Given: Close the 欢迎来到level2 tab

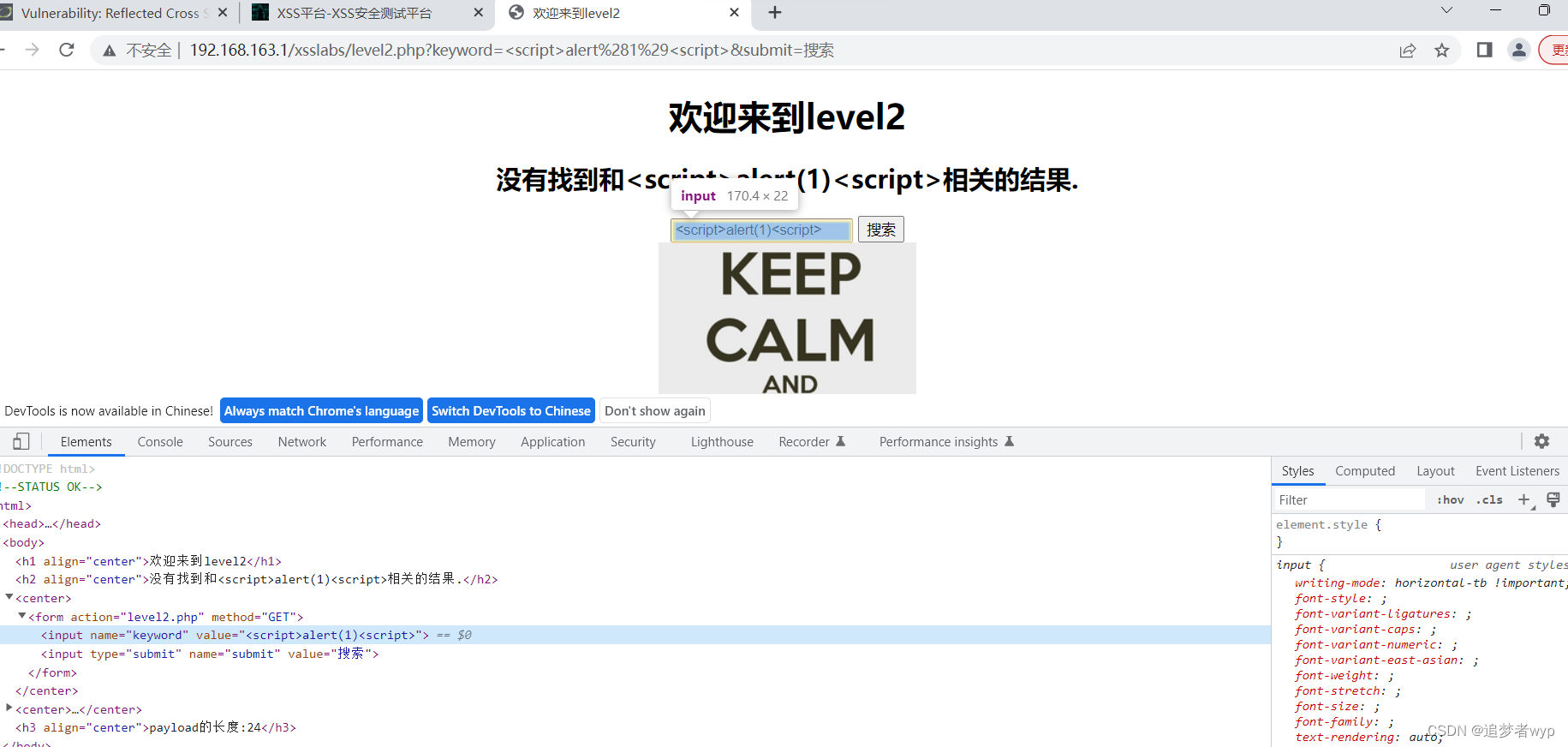Looking at the screenshot, I should [734, 13].
